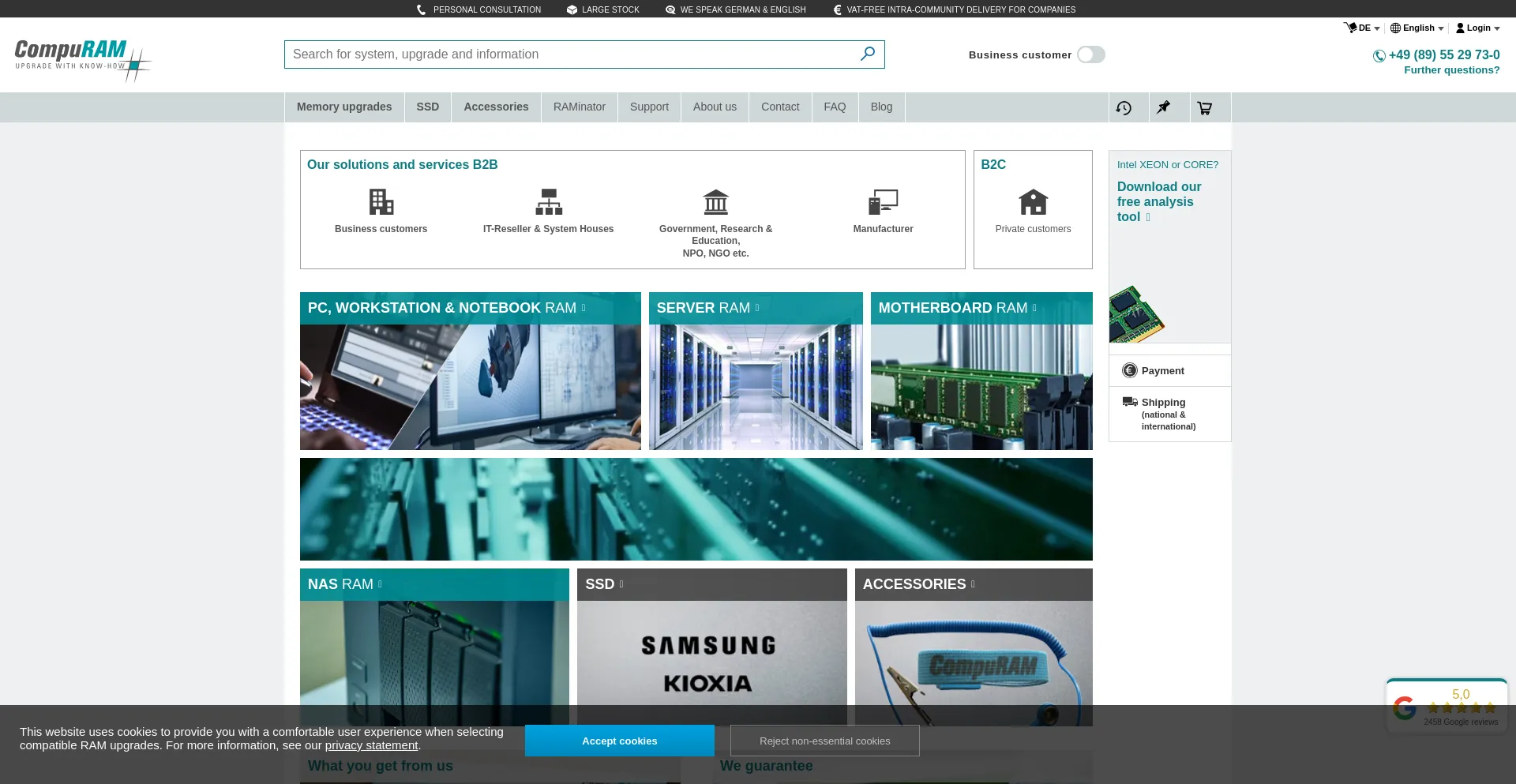Click the CompuRAM logo
1516x784 pixels.
[82, 60]
